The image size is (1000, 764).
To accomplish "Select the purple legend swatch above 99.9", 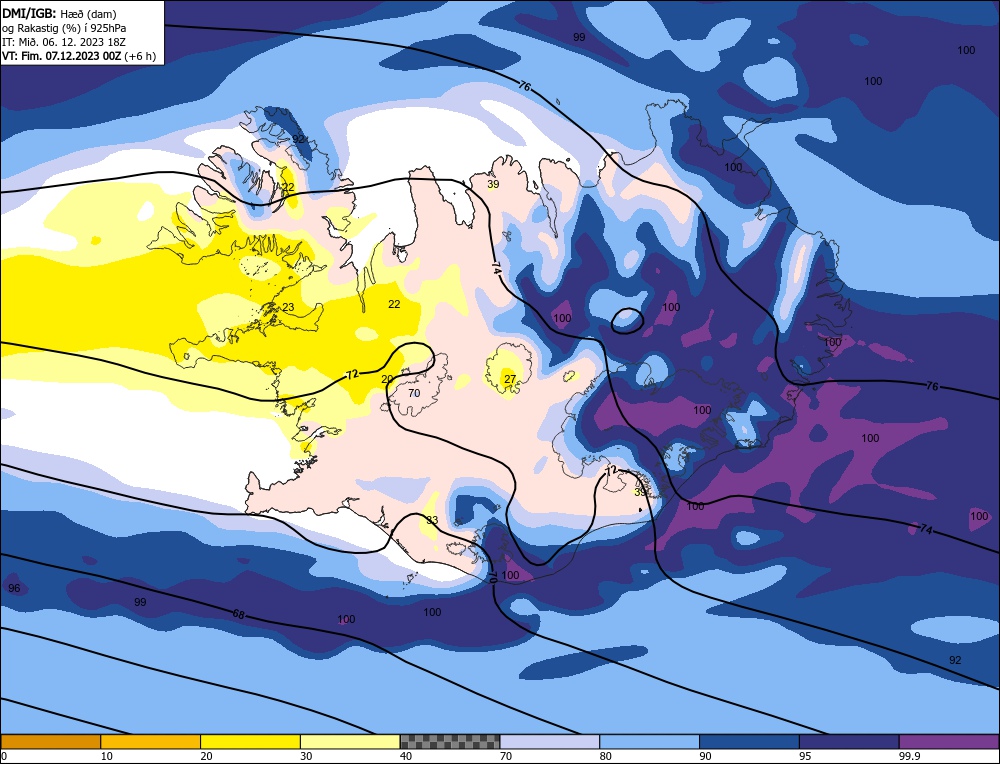I will pos(949,741).
